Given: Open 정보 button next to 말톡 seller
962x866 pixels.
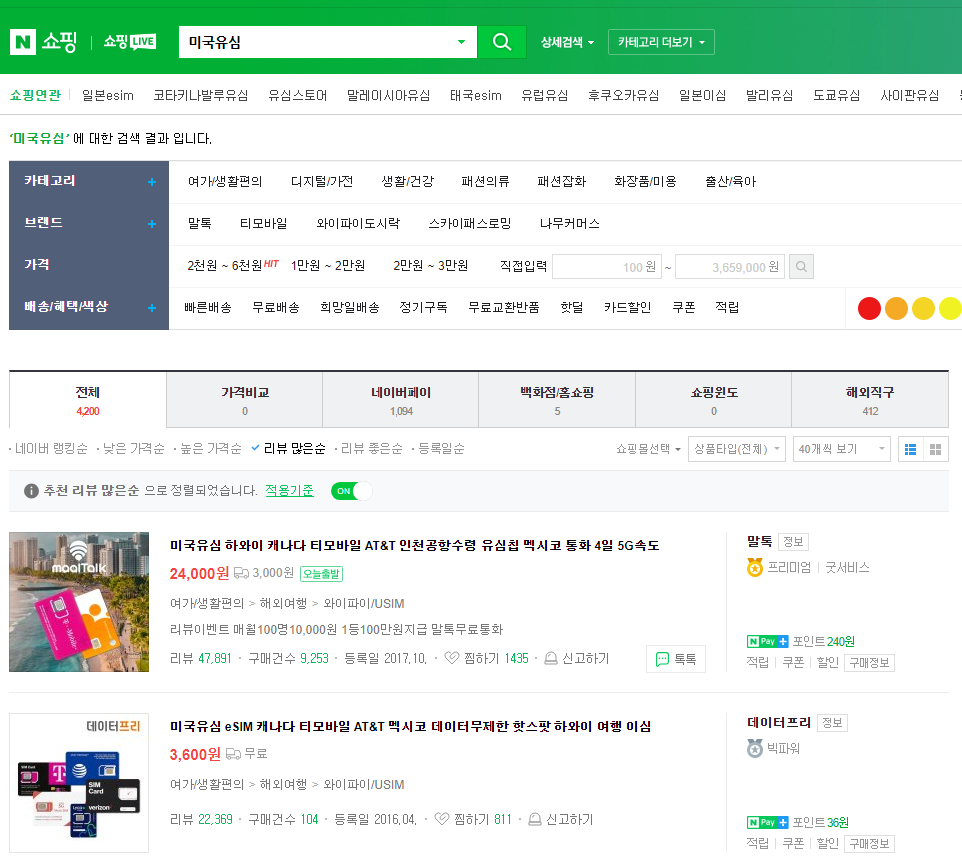Looking at the screenshot, I should (x=793, y=542).
